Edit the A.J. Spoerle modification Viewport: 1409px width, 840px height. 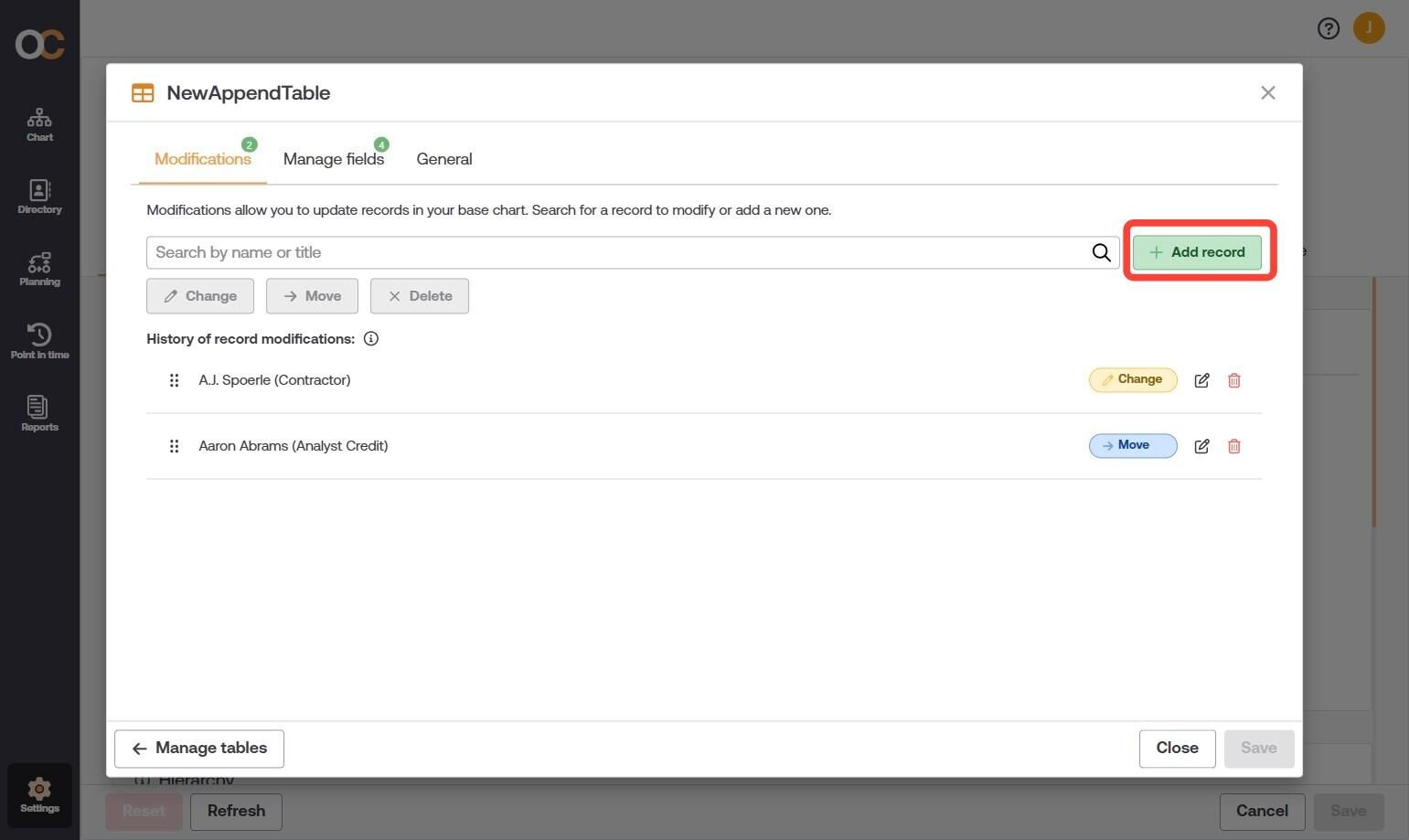(x=1201, y=380)
